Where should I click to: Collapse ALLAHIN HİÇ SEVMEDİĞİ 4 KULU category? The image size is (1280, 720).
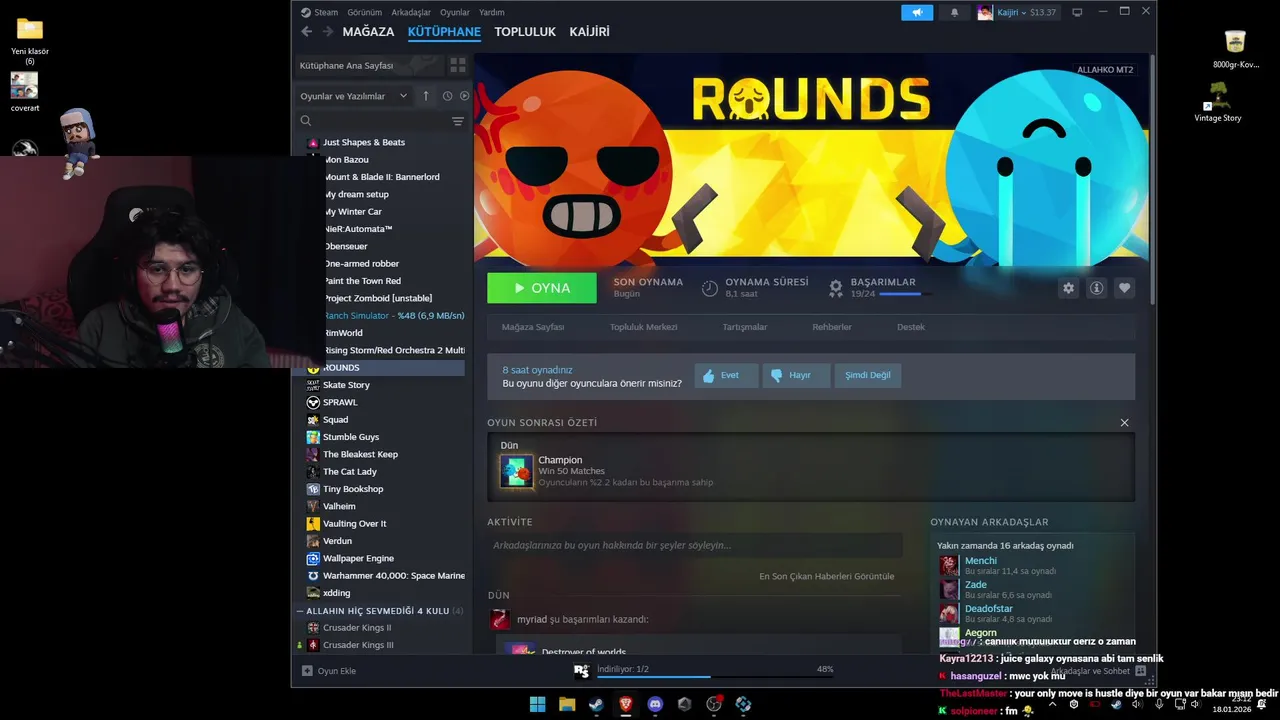coord(300,610)
